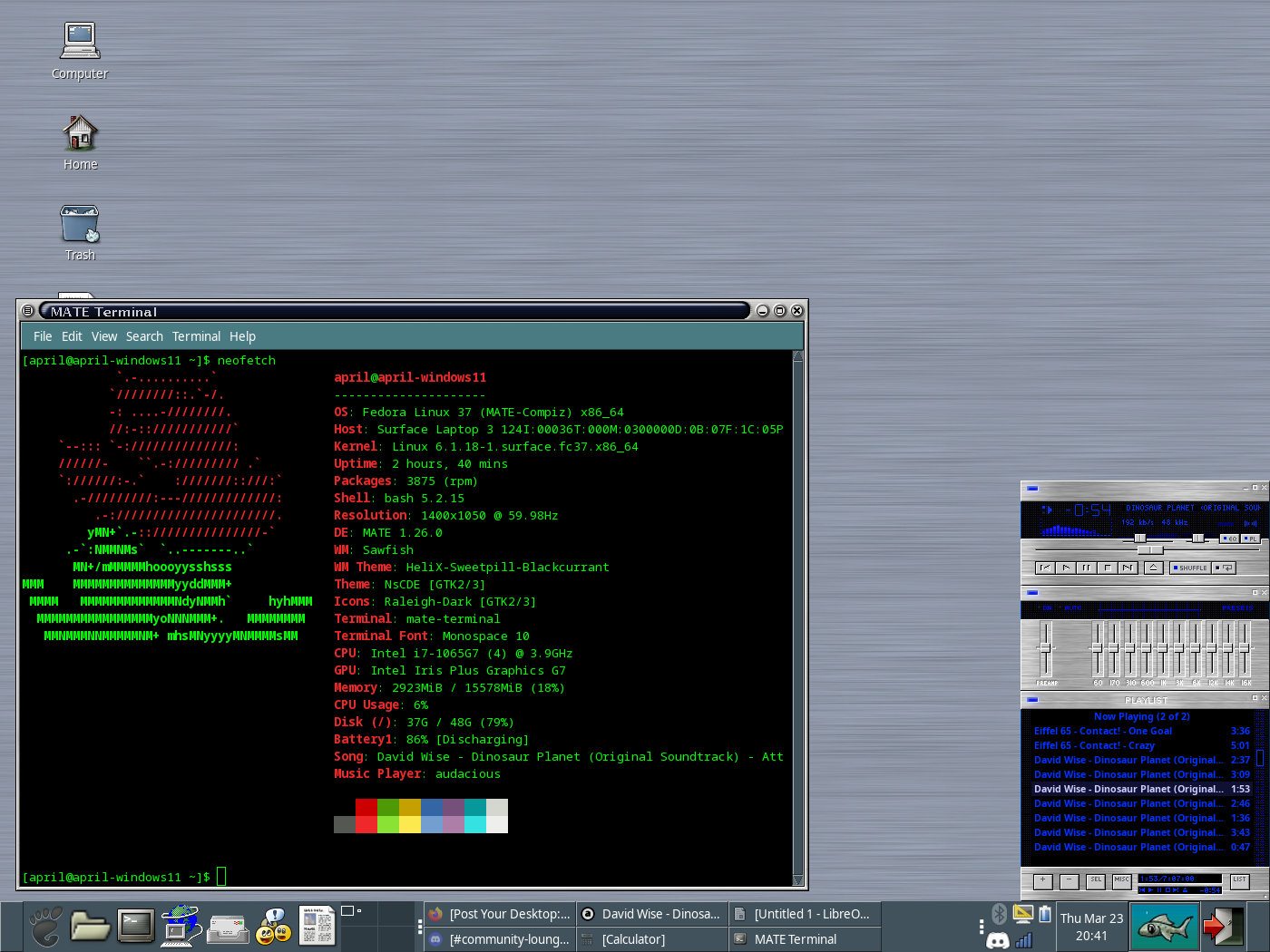Open the File menu in MATE Terminal
Viewport: 1270px width, 952px height.
[x=43, y=336]
